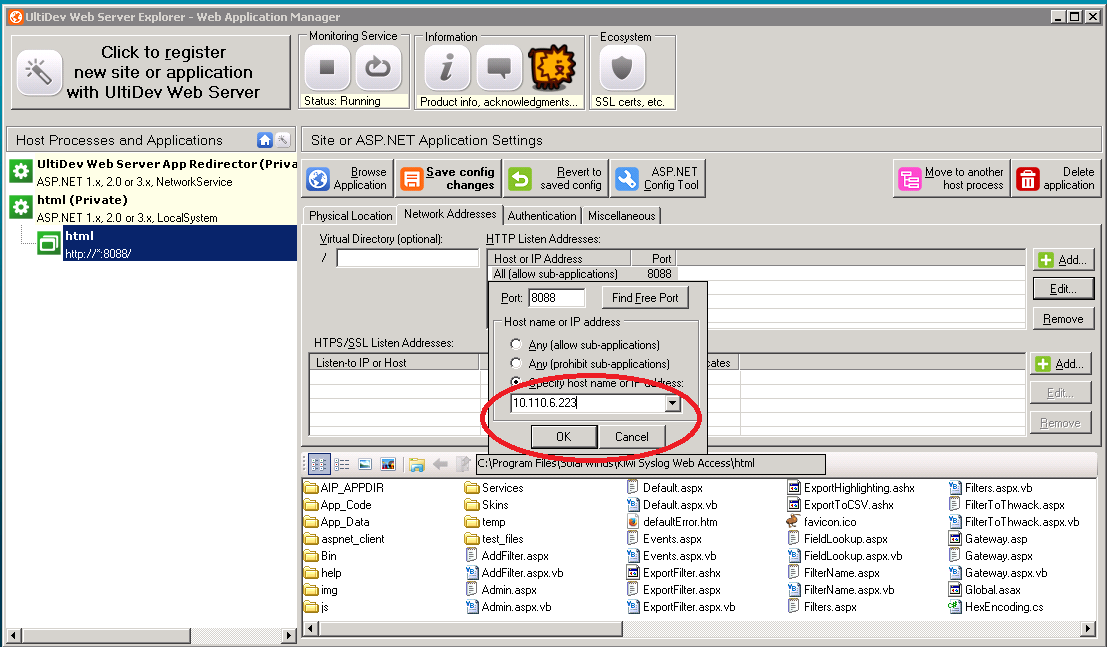
Task: Select Global.asax file
Action: coord(984,590)
